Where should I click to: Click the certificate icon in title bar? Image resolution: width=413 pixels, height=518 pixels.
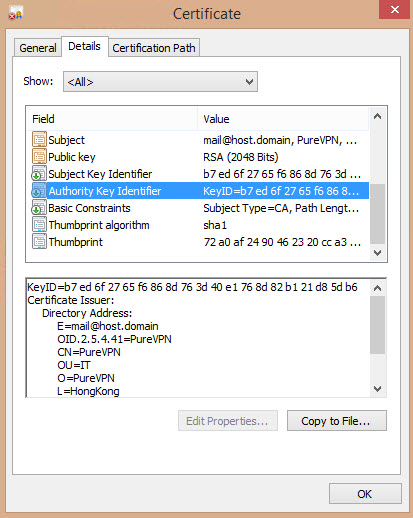15,14
